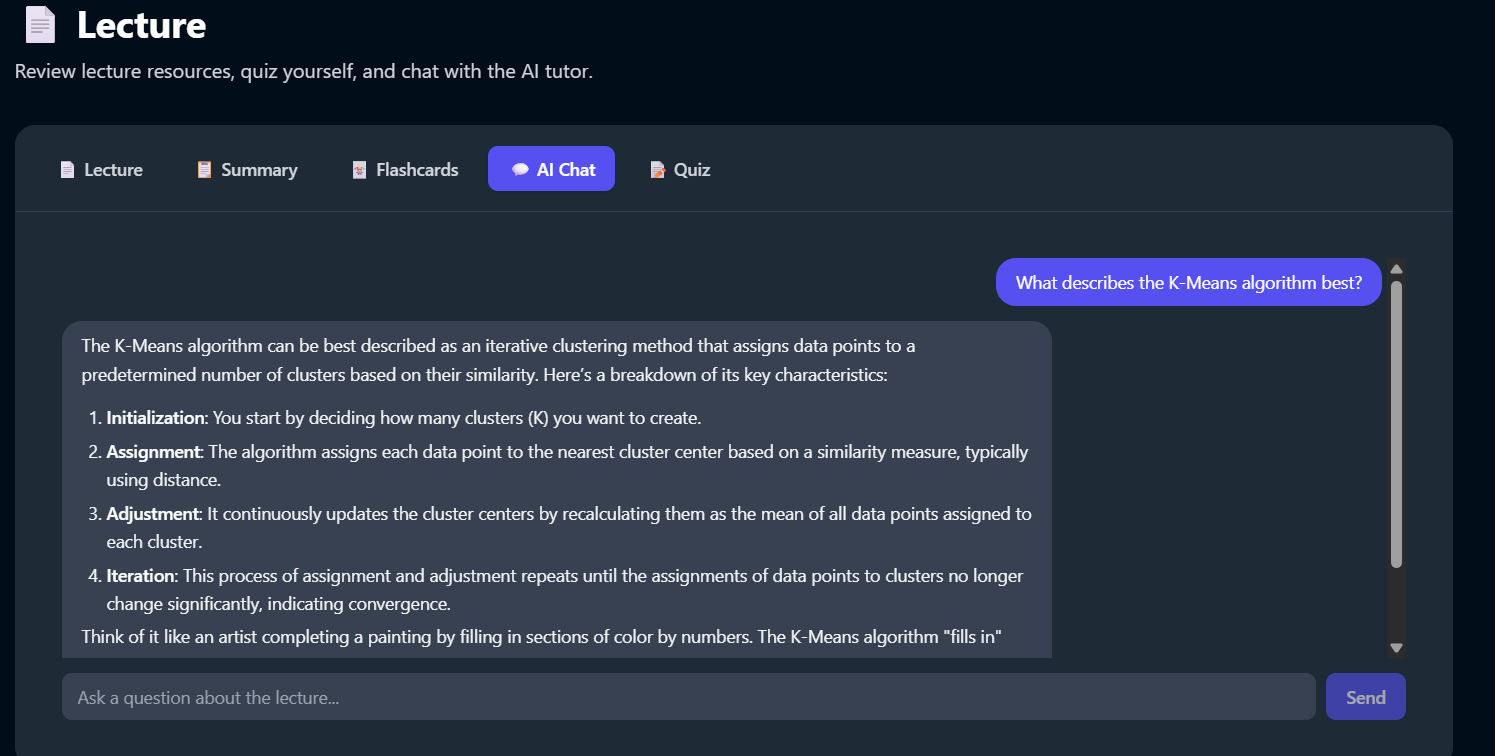
Task: Click the scrollbar up arrow icon
Action: coord(1397,267)
